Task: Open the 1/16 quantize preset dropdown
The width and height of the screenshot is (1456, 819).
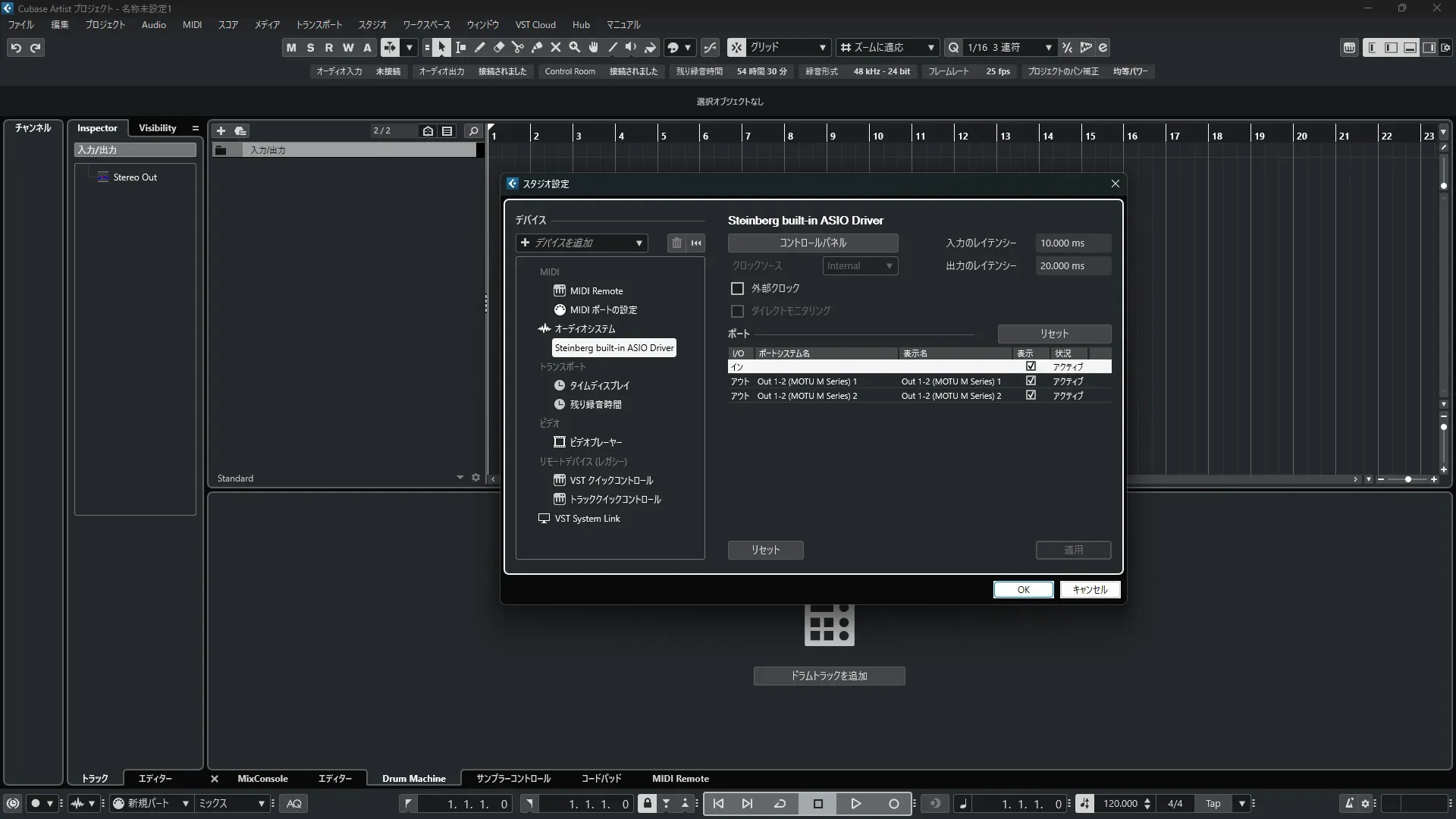Action: tap(1008, 48)
